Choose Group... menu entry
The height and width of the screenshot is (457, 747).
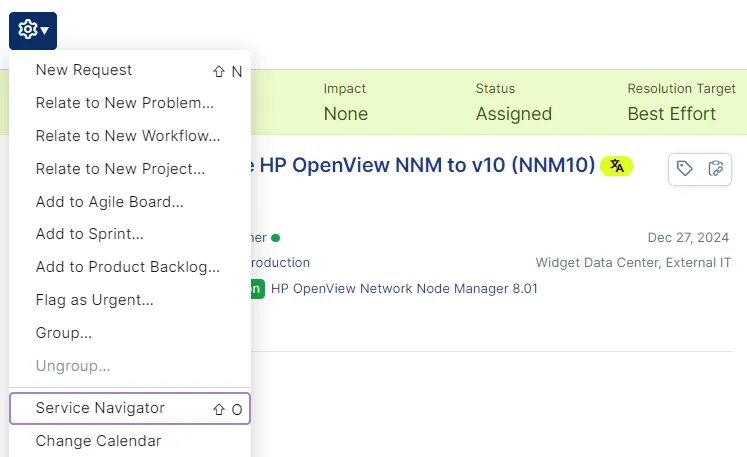[130, 333]
